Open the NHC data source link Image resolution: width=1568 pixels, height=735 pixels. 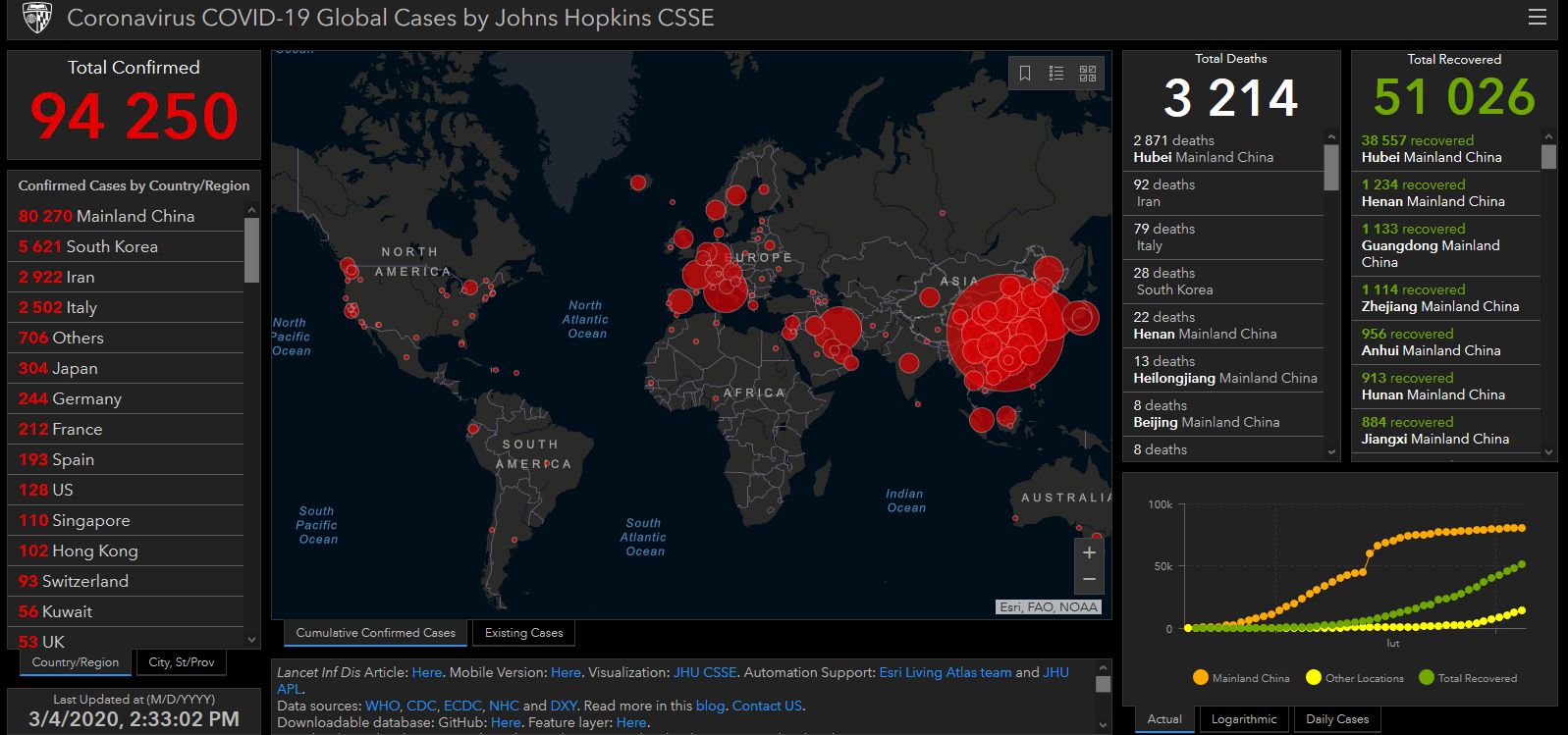coord(504,706)
